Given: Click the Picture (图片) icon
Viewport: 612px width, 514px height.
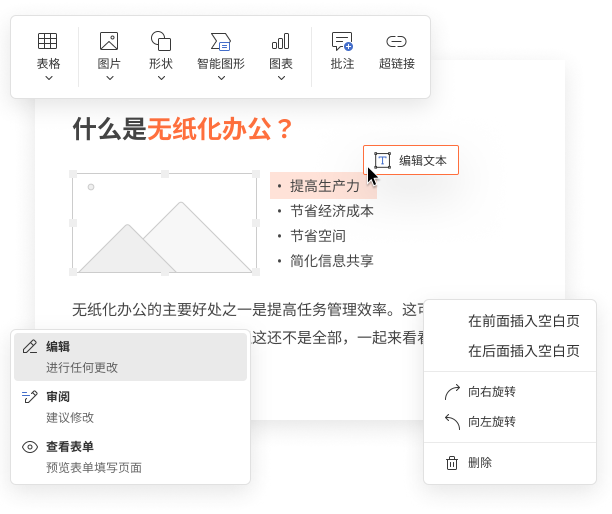Looking at the screenshot, I should tap(109, 41).
